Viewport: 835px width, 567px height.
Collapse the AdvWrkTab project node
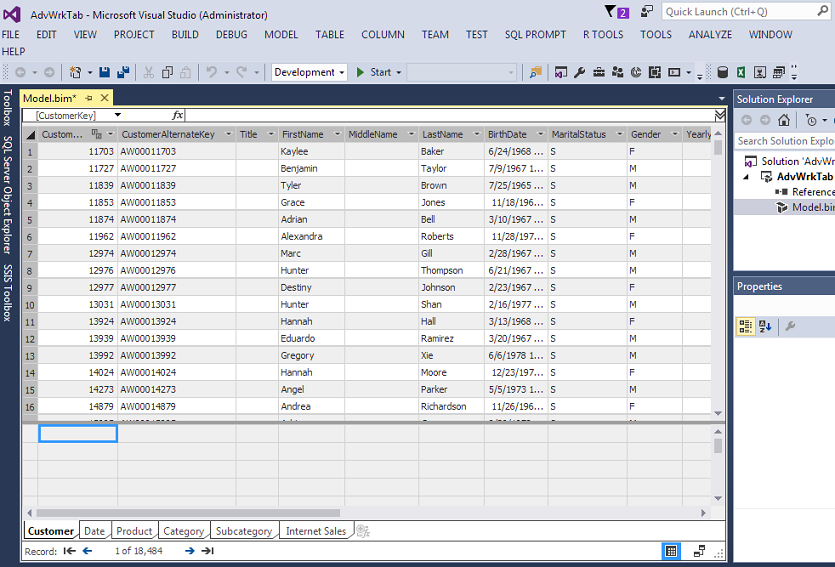coord(746,176)
